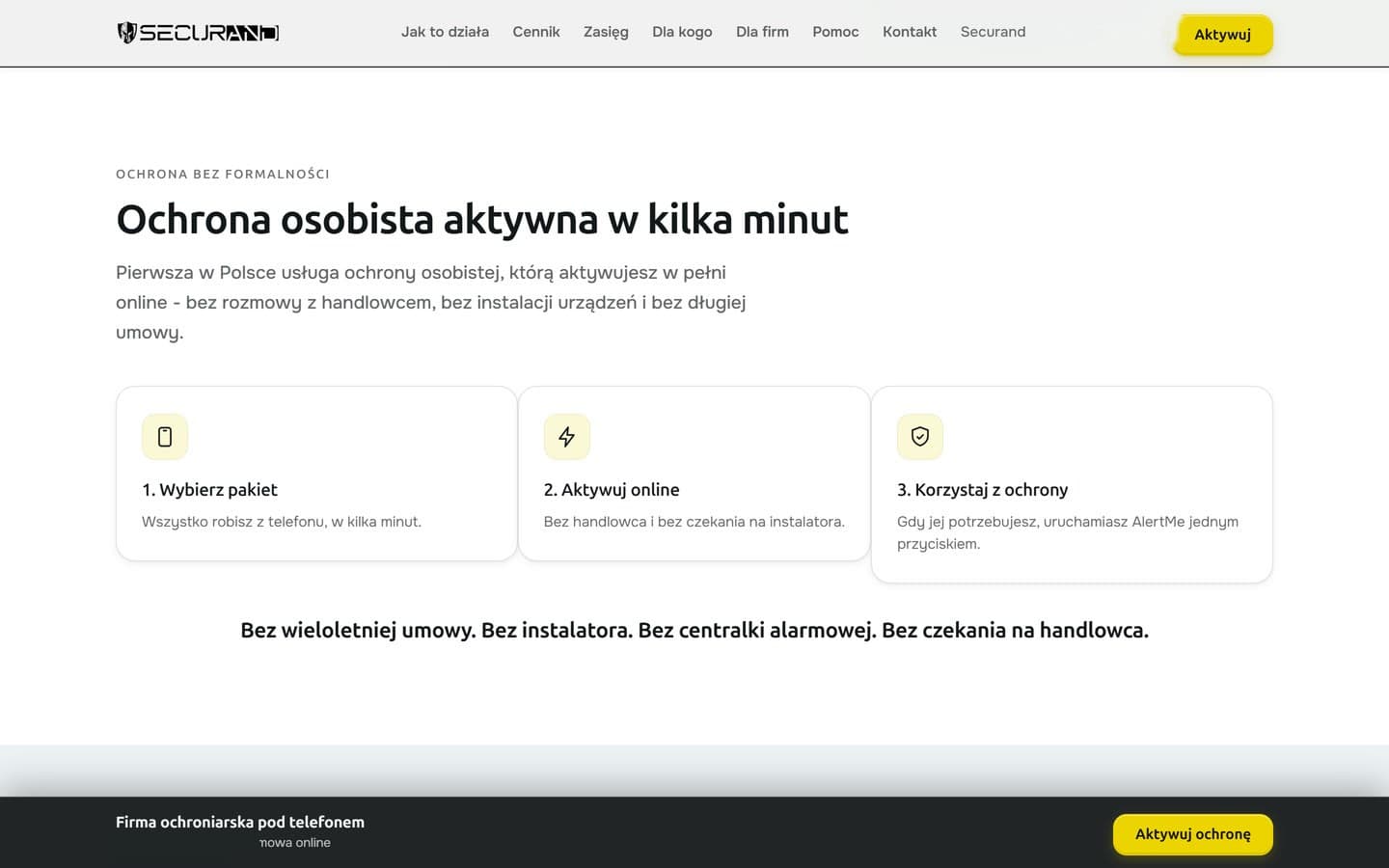Viewport: 1389px width, 868px height.
Task: Click the 'Pierwsza w Polsce usługa ochrony osobistej' paragraph
Action: click(x=431, y=302)
